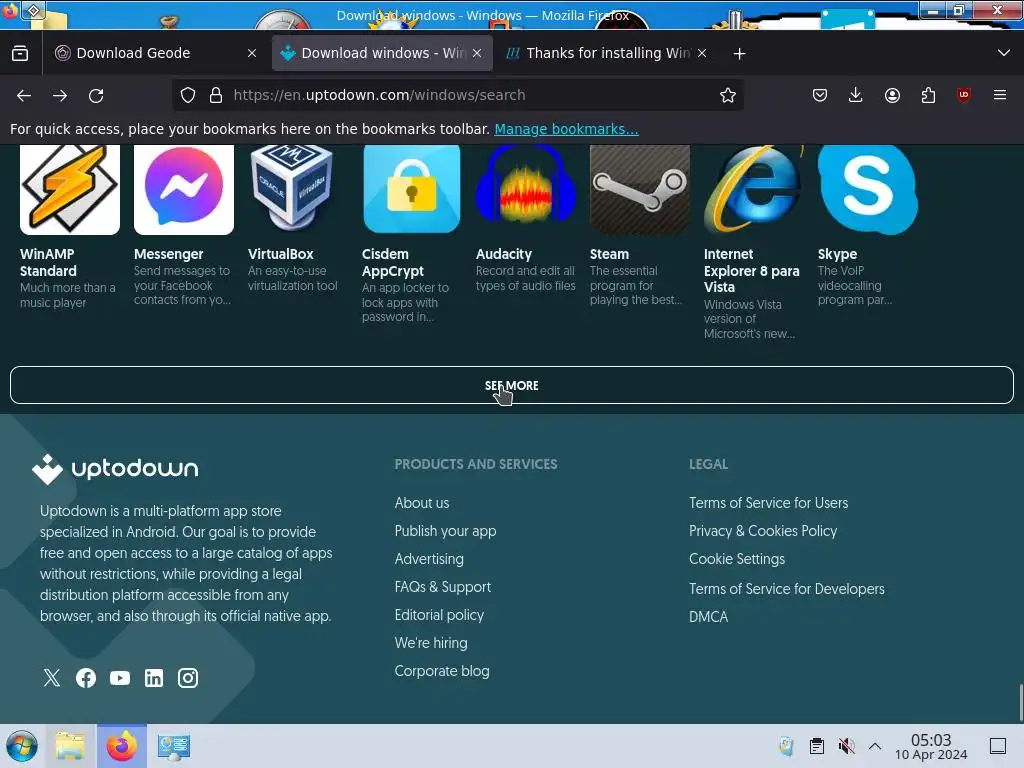
Task: Open the WinAMP Standard app icon
Action: point(70,189)
